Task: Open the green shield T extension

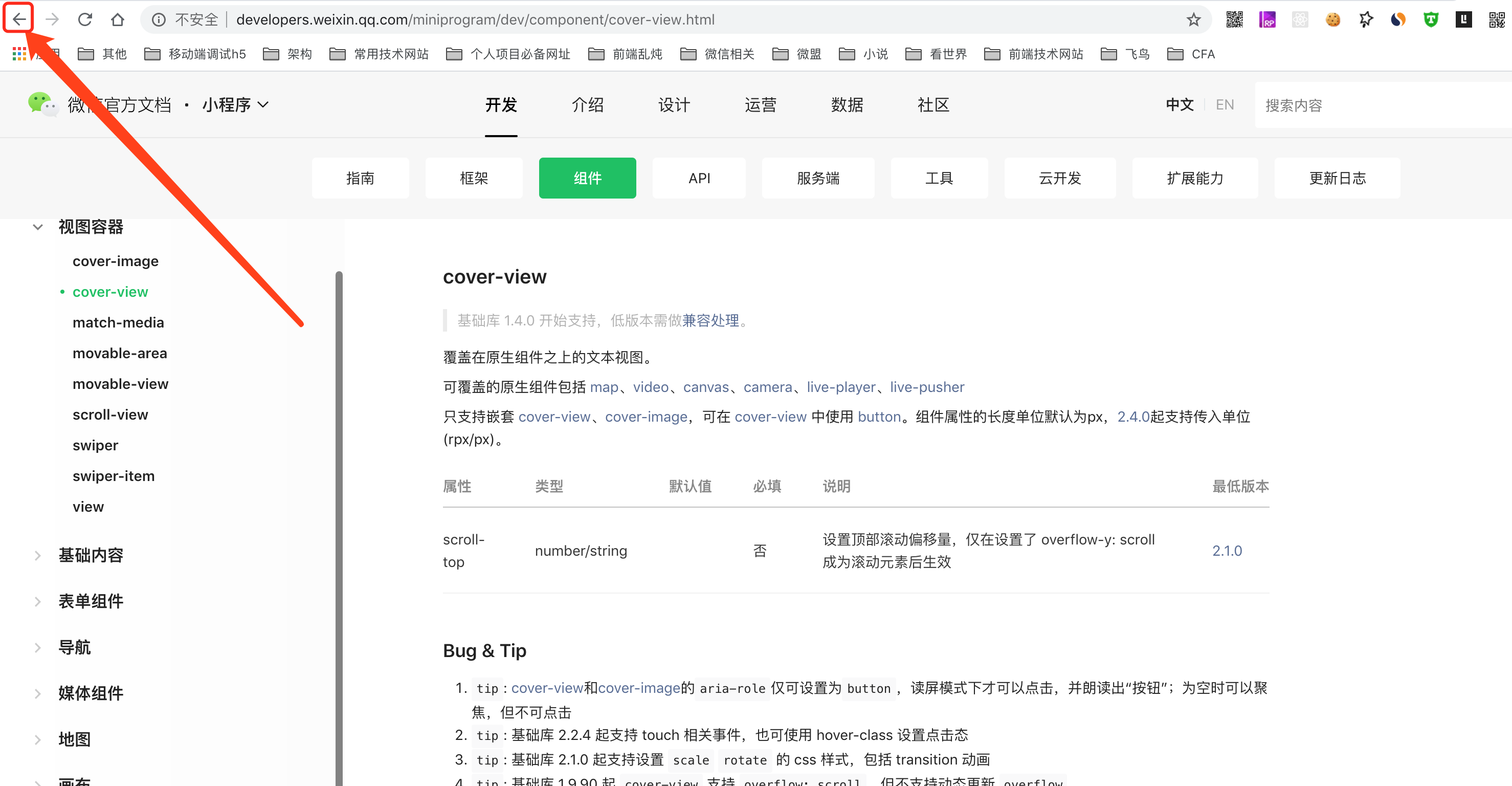Action: click(x=1430, y=19)
